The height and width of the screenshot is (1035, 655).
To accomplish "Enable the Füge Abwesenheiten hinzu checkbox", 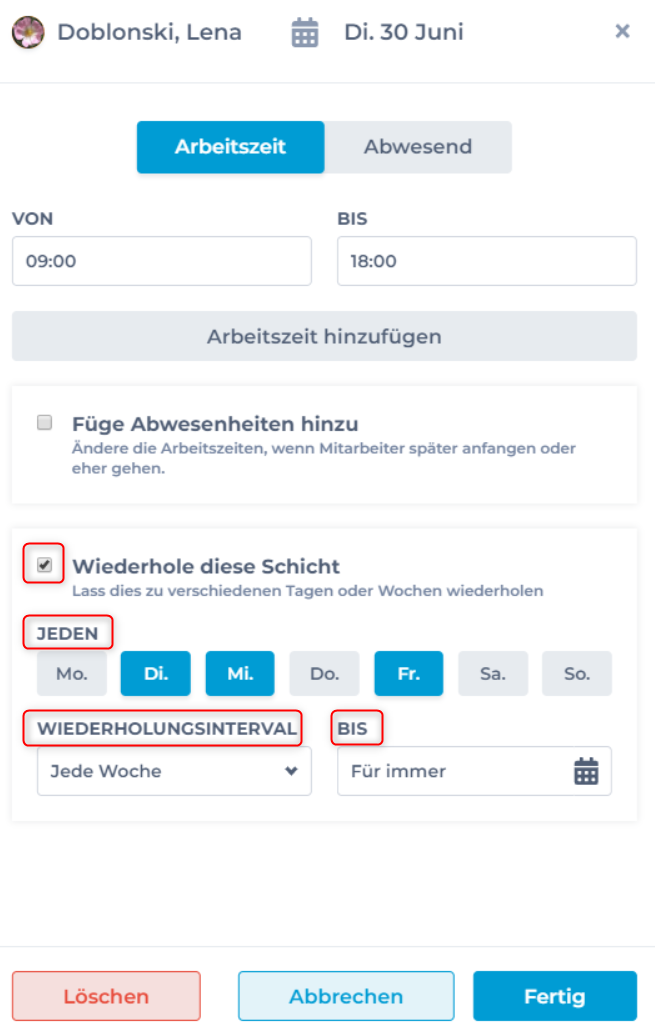I will (x=44, y=423).
